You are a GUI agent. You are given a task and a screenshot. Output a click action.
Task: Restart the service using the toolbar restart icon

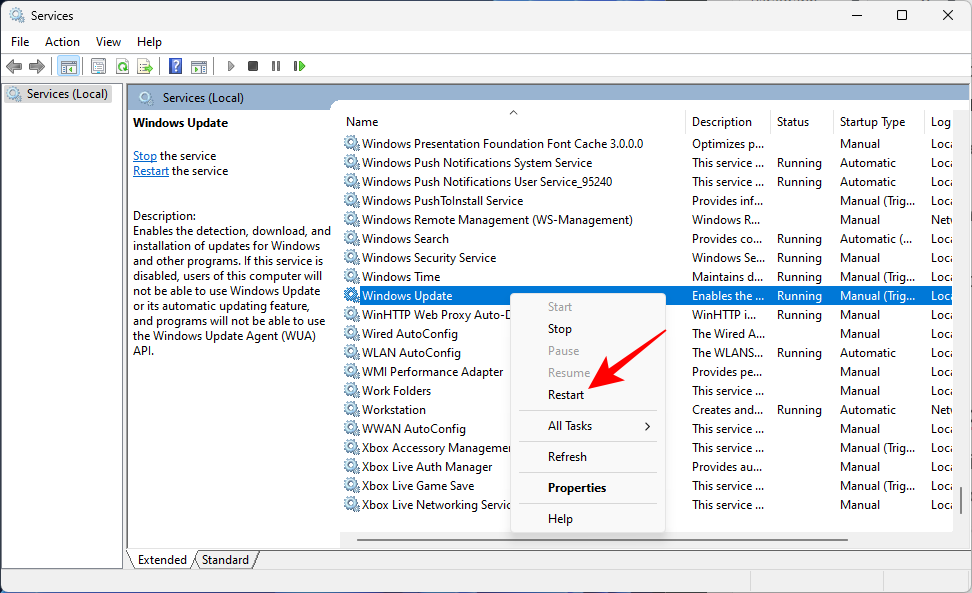300,66
